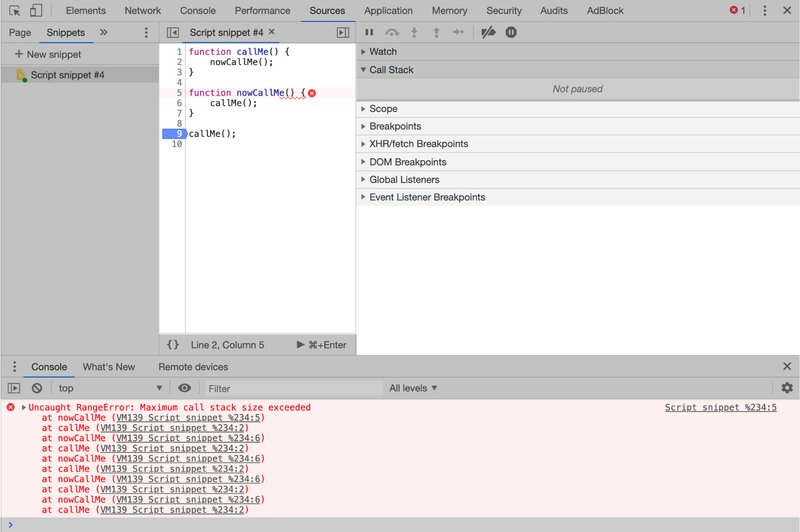Toggle the device toolbar icon

36,10
